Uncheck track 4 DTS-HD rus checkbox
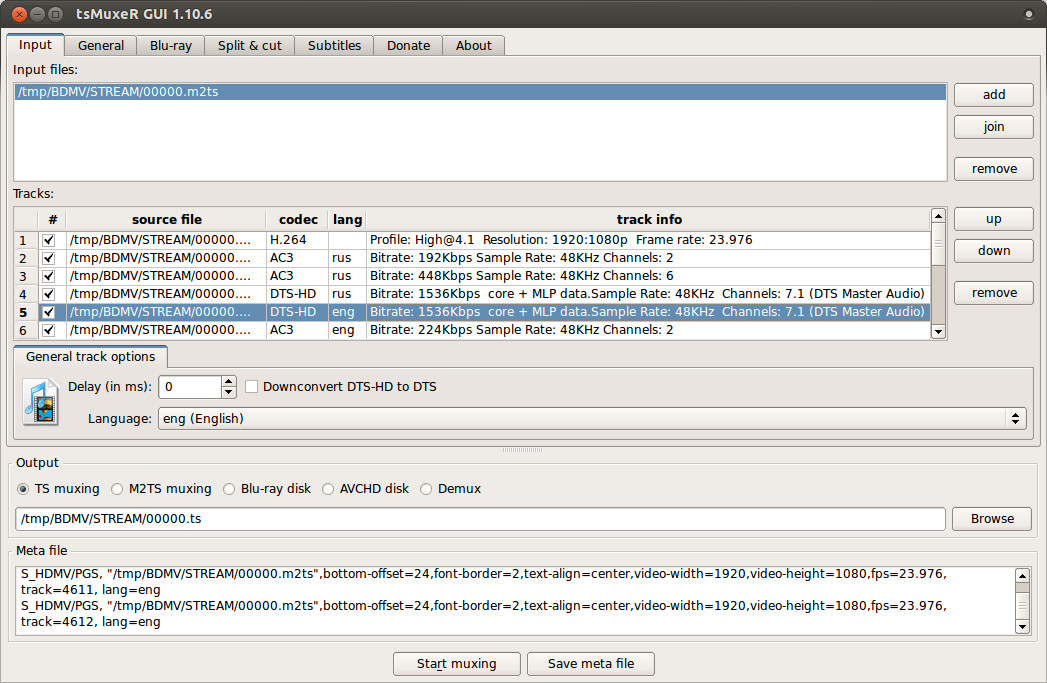This screenshot has height=683, width=1047. click(48, 294)
